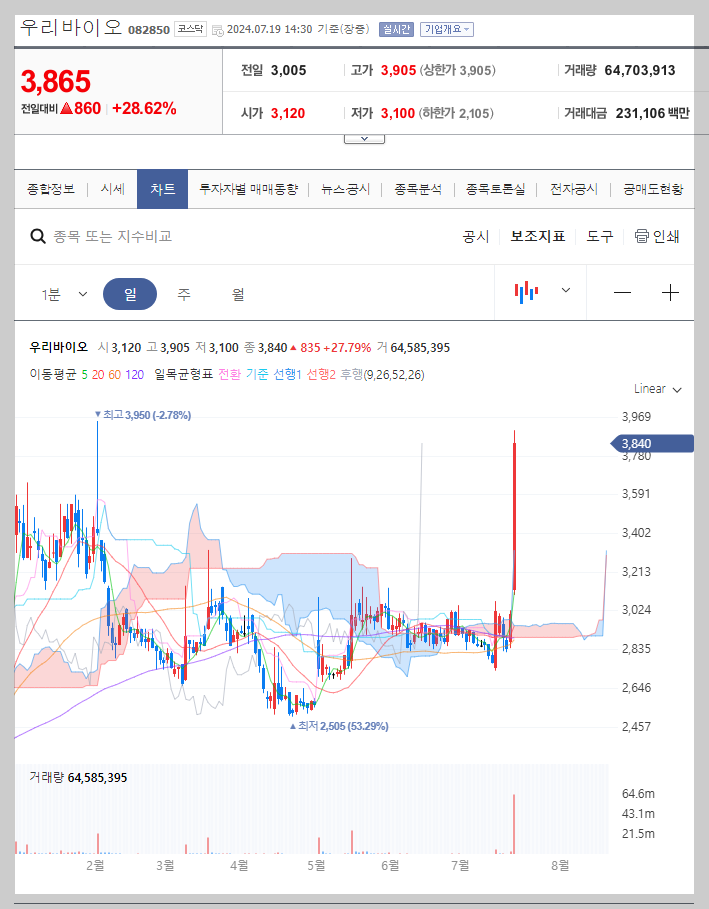The width and height of the screenshot is (709, 909).
Task: Zoom out chart with minus icon
Action: click(622, 293)
